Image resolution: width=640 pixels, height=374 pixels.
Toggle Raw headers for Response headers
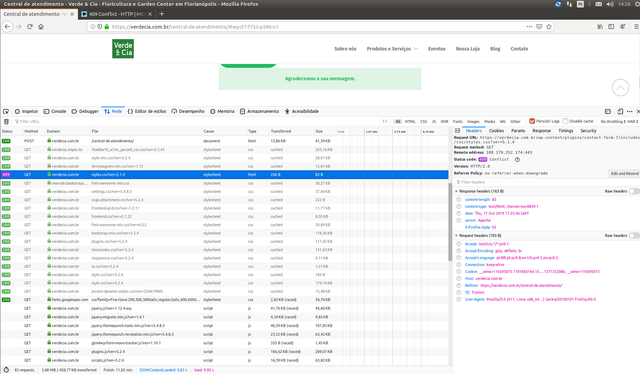(x=633, y=191)
